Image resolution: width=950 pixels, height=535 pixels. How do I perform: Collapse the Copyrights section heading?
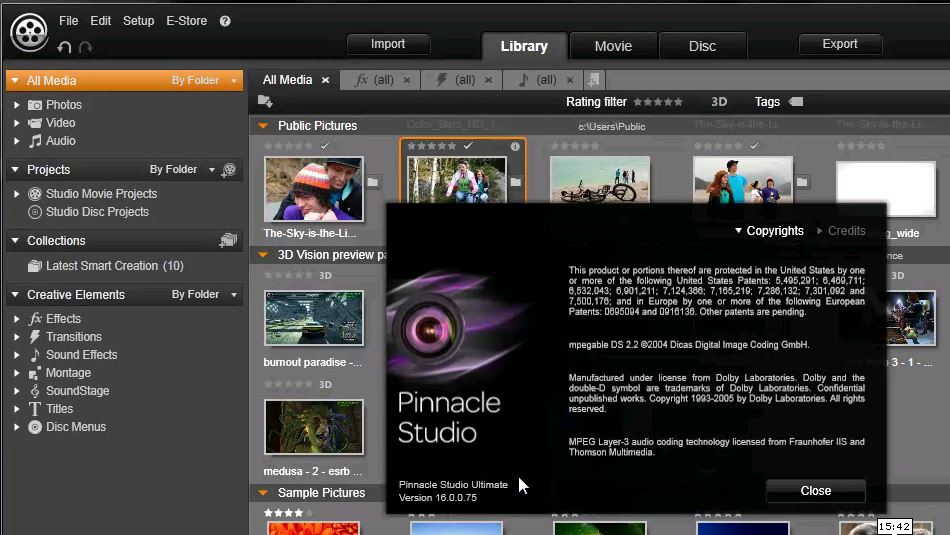click(769, 231)
